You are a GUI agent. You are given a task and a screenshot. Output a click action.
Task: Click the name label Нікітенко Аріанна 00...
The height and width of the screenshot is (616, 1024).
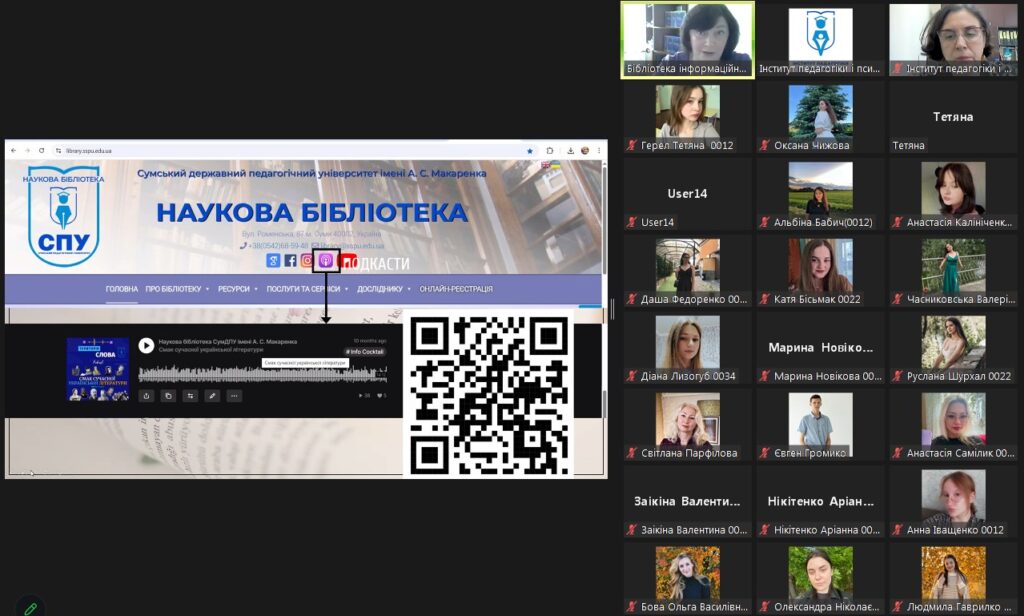point(827,530)
